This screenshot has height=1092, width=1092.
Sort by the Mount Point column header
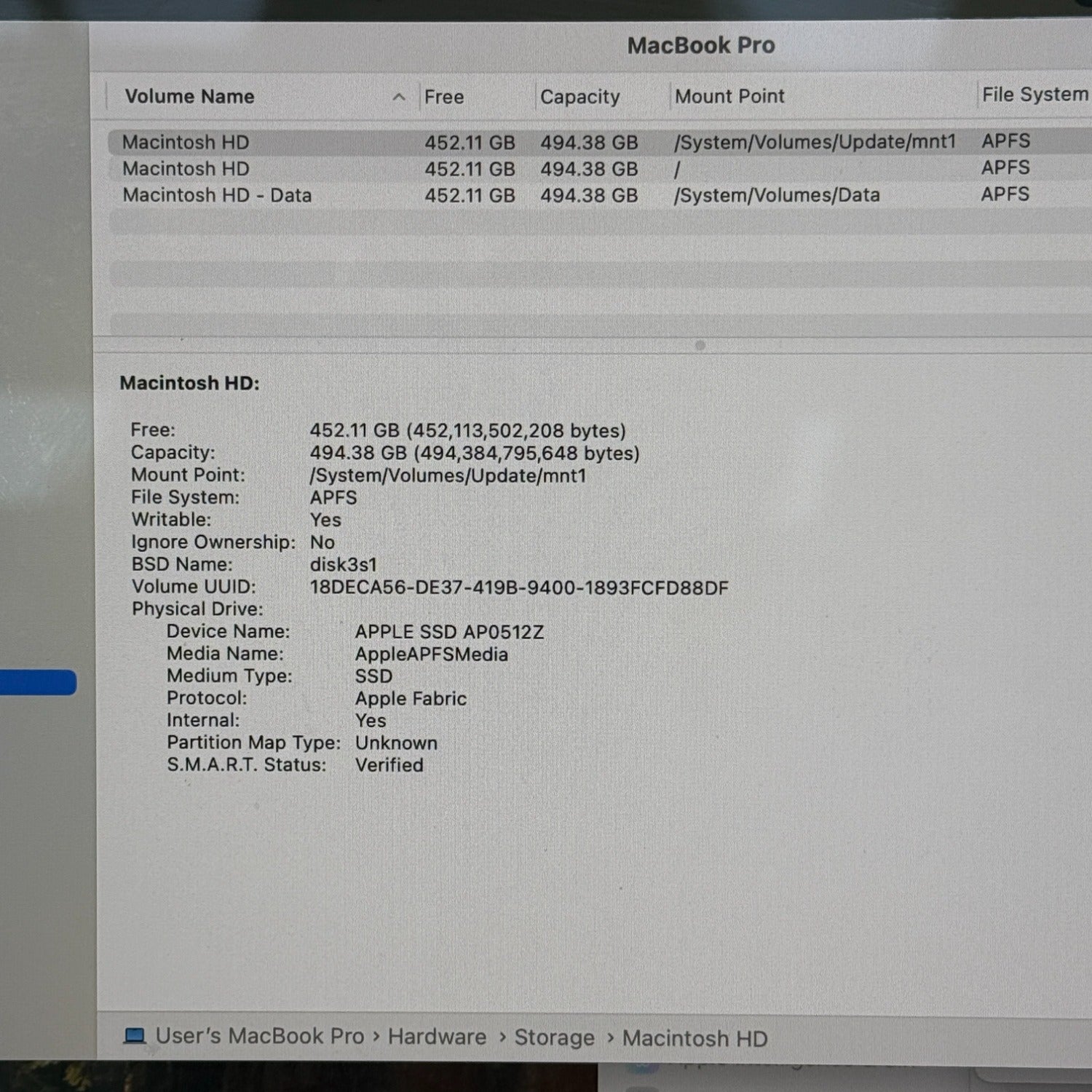(729, 96)
